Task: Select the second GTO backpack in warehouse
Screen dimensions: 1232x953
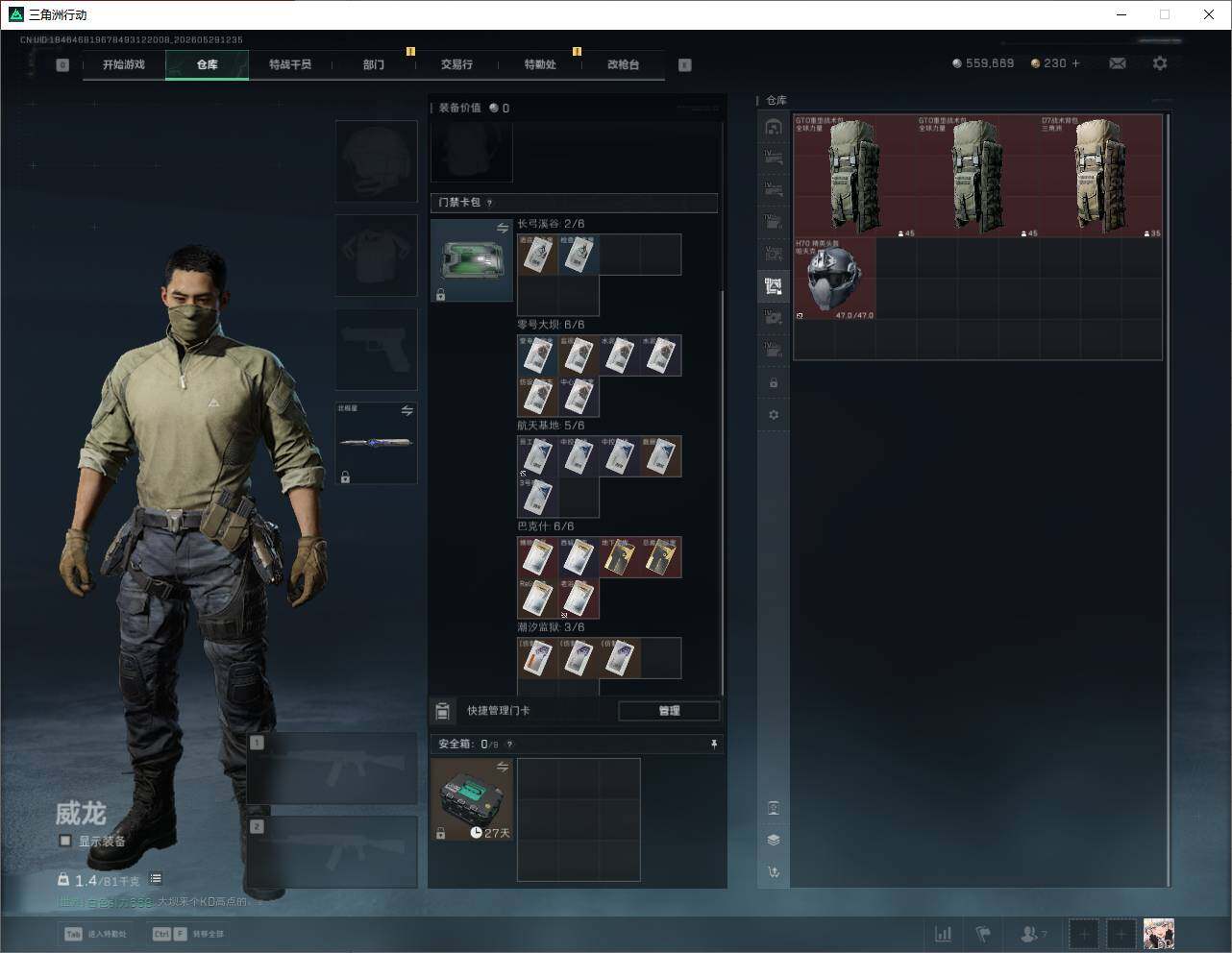Action: coord(978,176)
